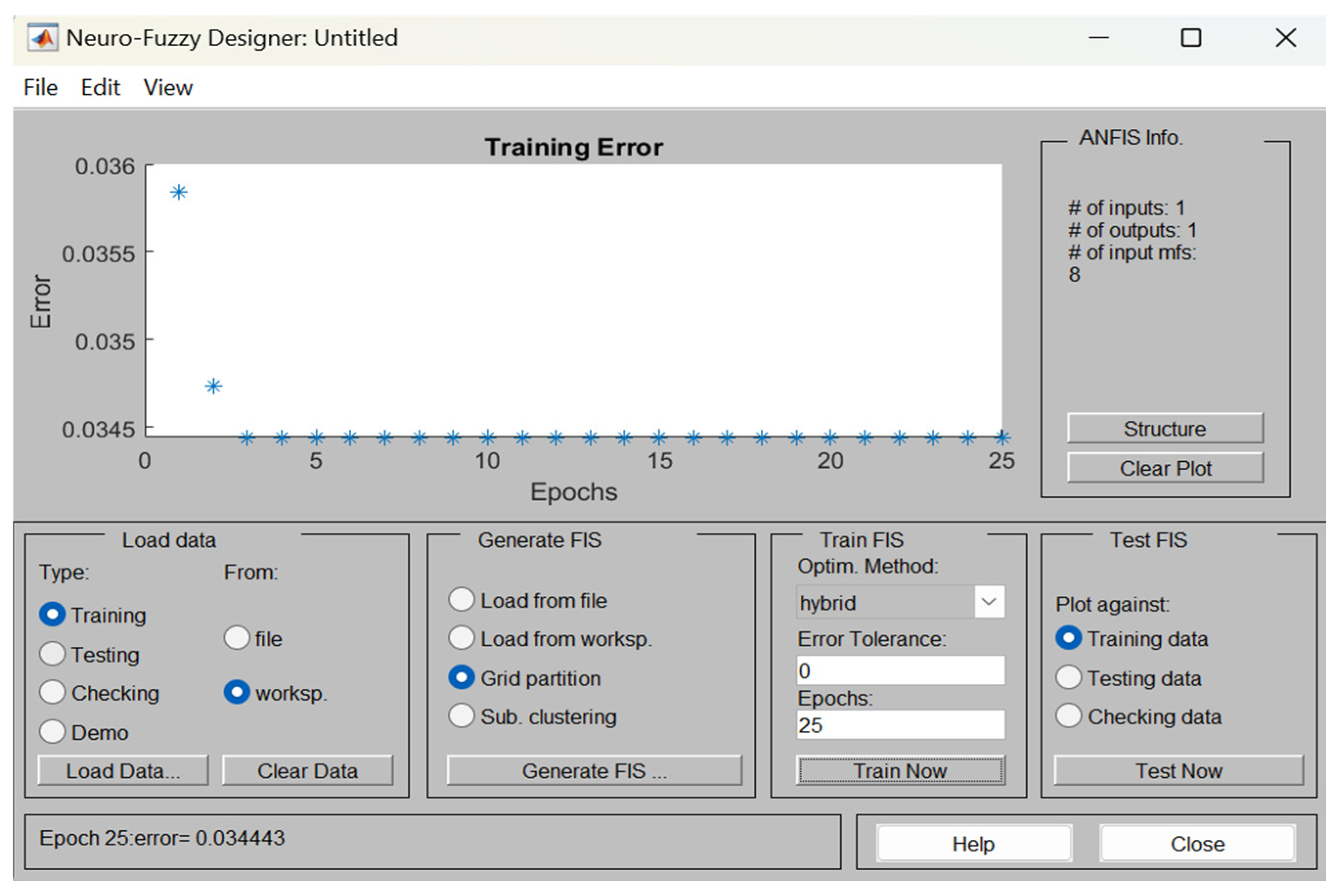Expand the hybrid optimization method dropdown
This screenshot has width=1339, height=896.
click(988, 602)
